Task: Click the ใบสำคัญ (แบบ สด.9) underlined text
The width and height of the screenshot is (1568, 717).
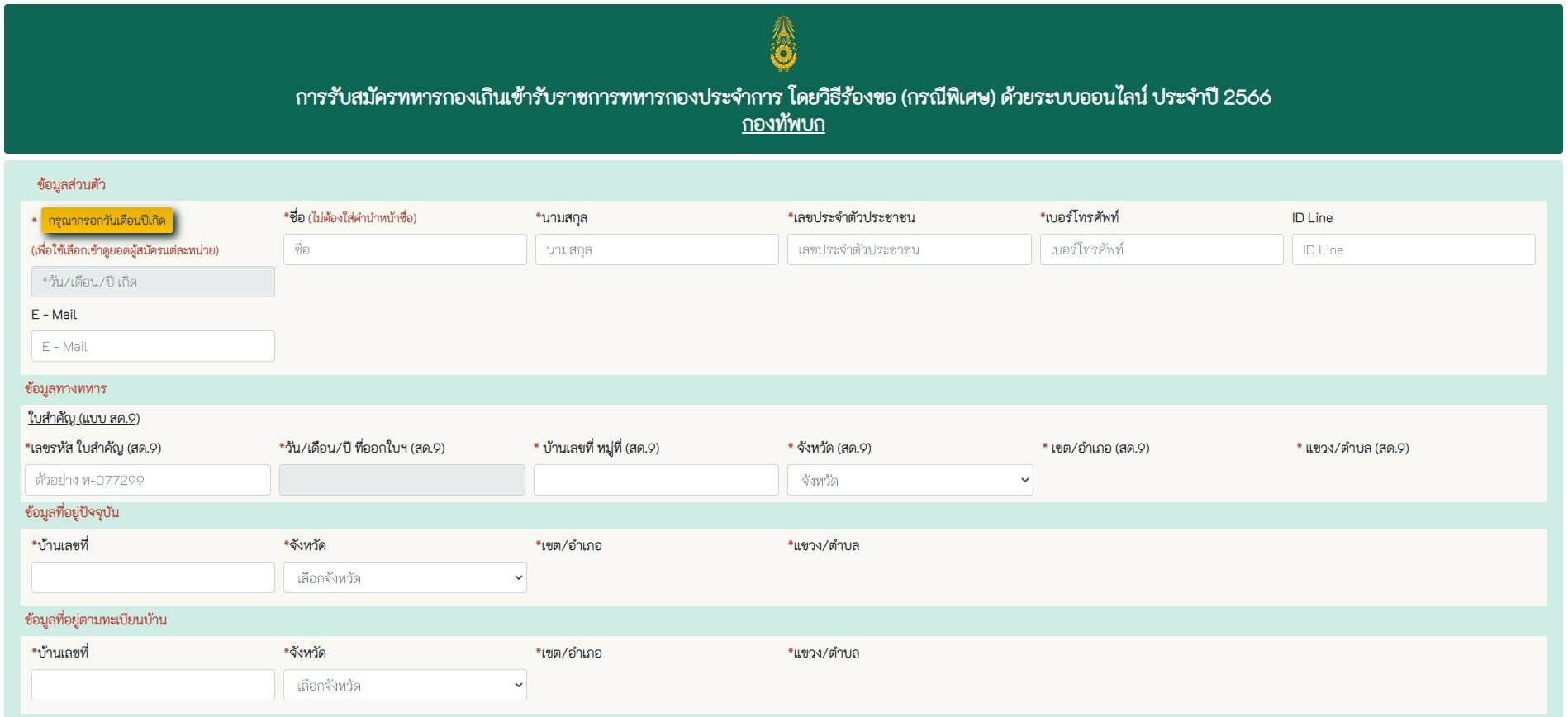Action: (x=83, y=418)
